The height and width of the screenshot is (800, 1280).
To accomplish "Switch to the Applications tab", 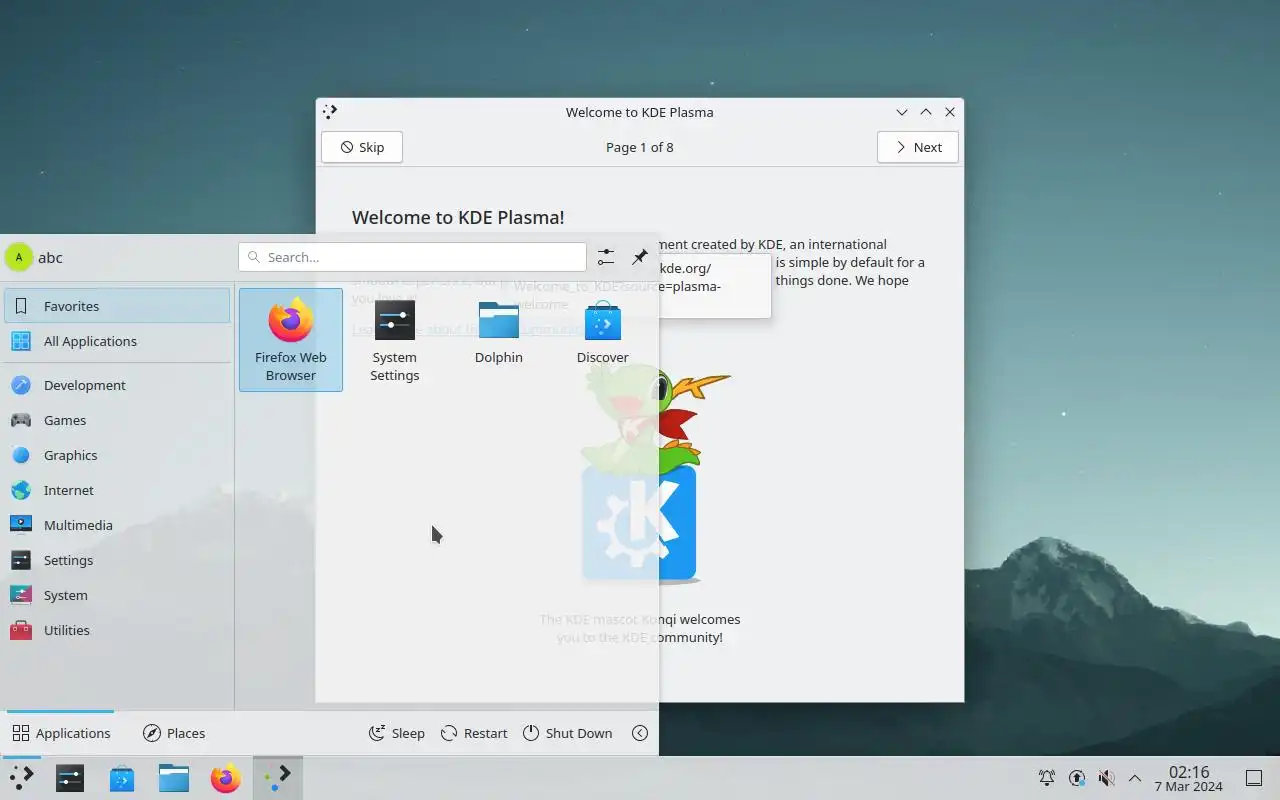I will (x=61, y=733).
